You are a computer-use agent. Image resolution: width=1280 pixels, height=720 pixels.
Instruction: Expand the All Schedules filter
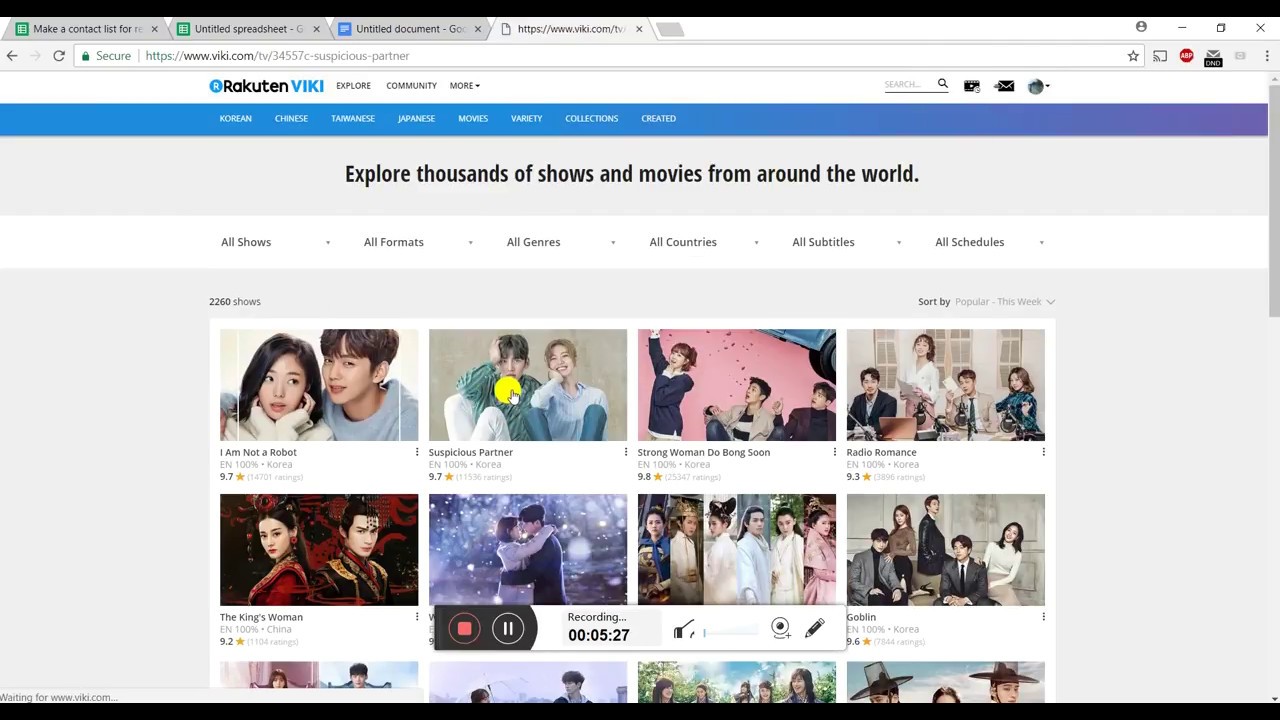point(990,242)
